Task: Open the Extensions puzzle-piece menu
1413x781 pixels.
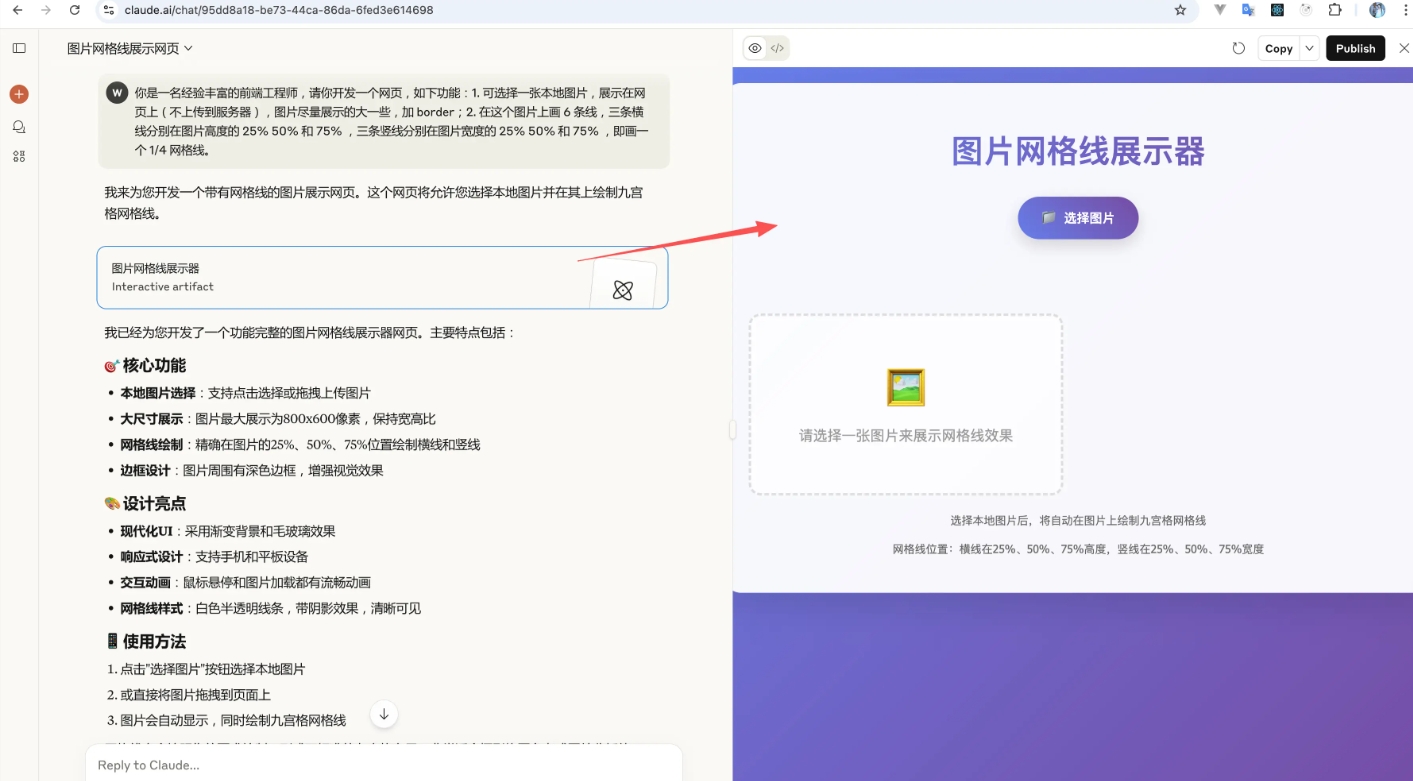Action: pyautogui.click(x=1335, y=10)
